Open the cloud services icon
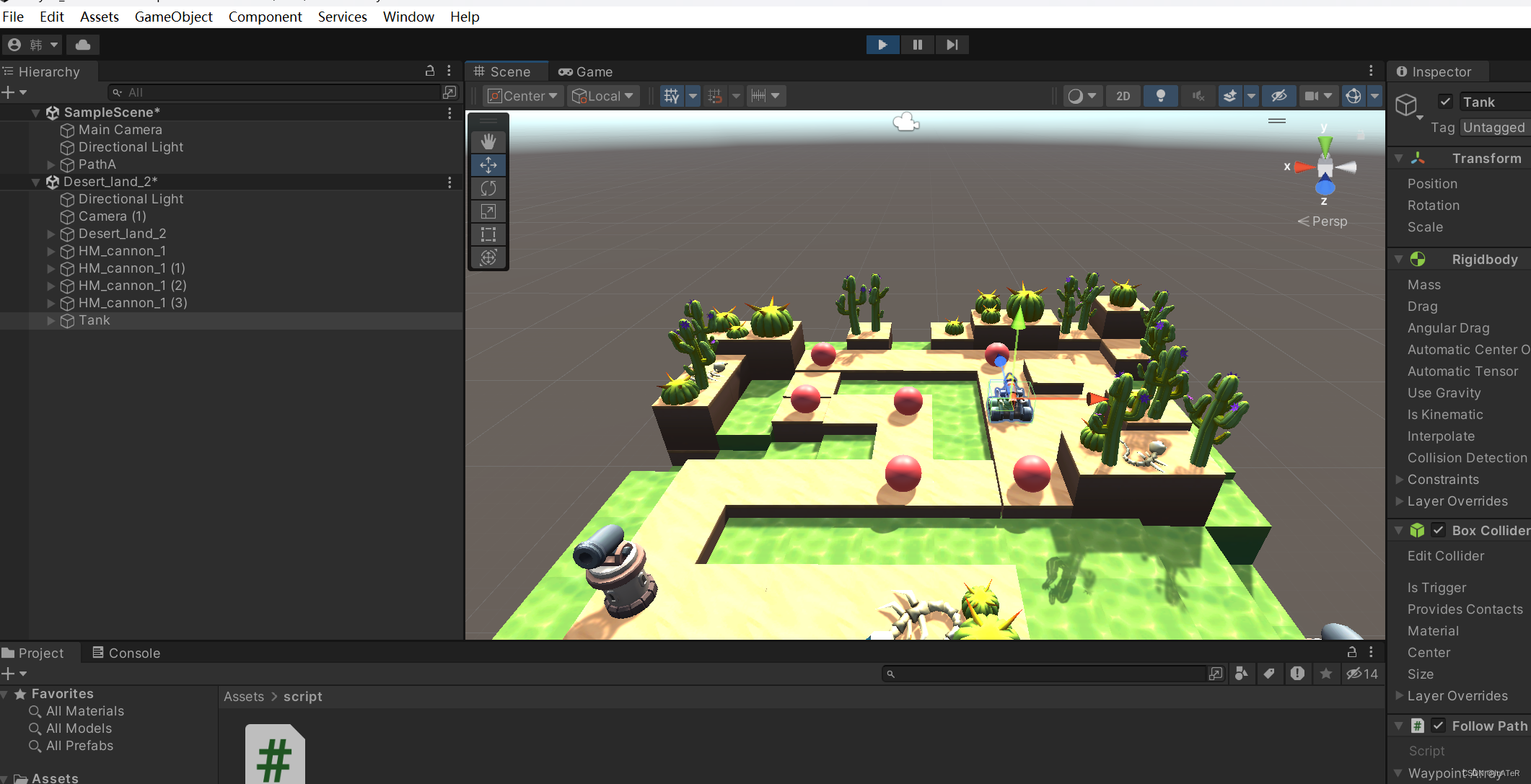 click(x=83, y=45)
